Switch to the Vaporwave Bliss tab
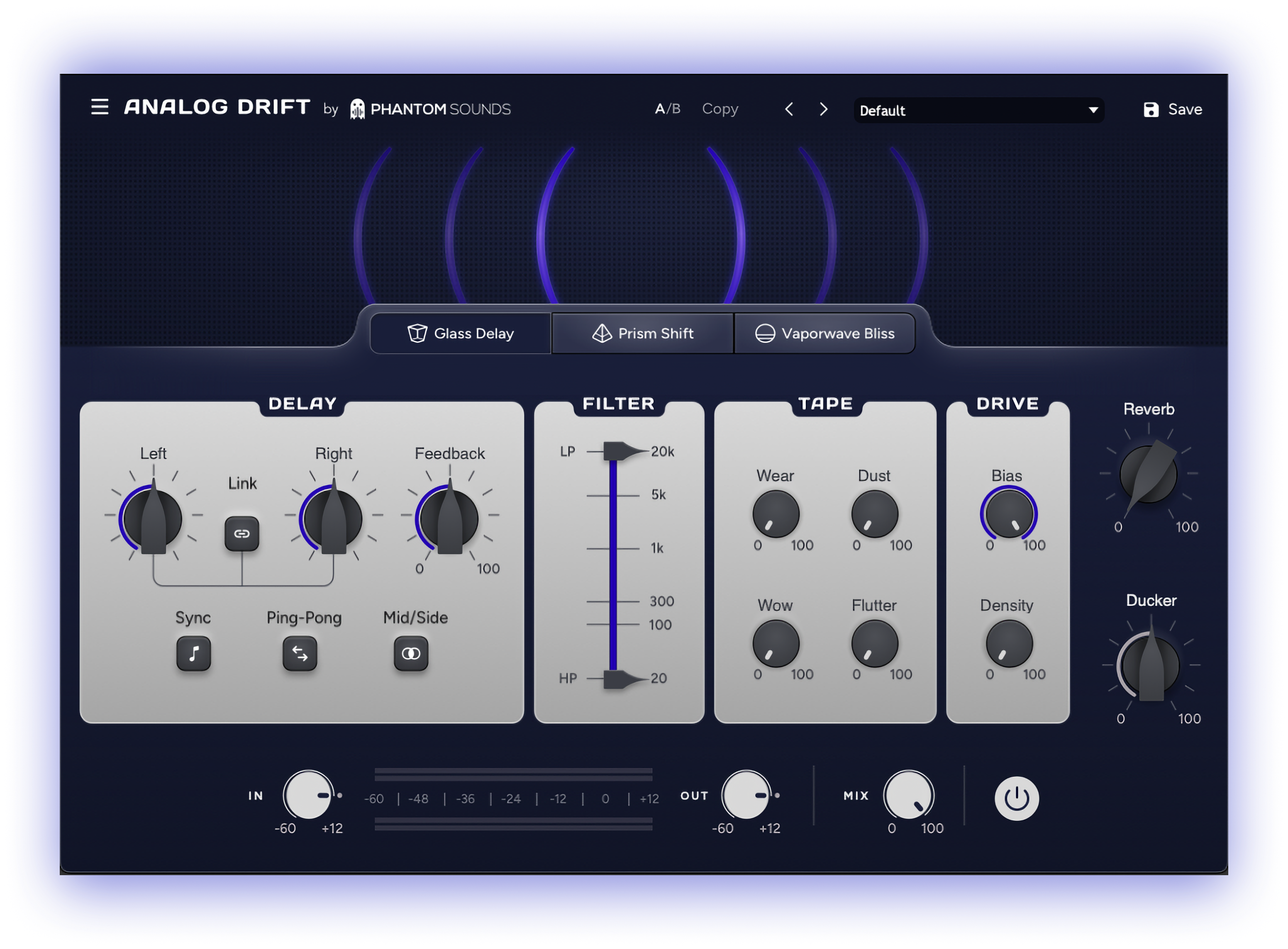 824,333
